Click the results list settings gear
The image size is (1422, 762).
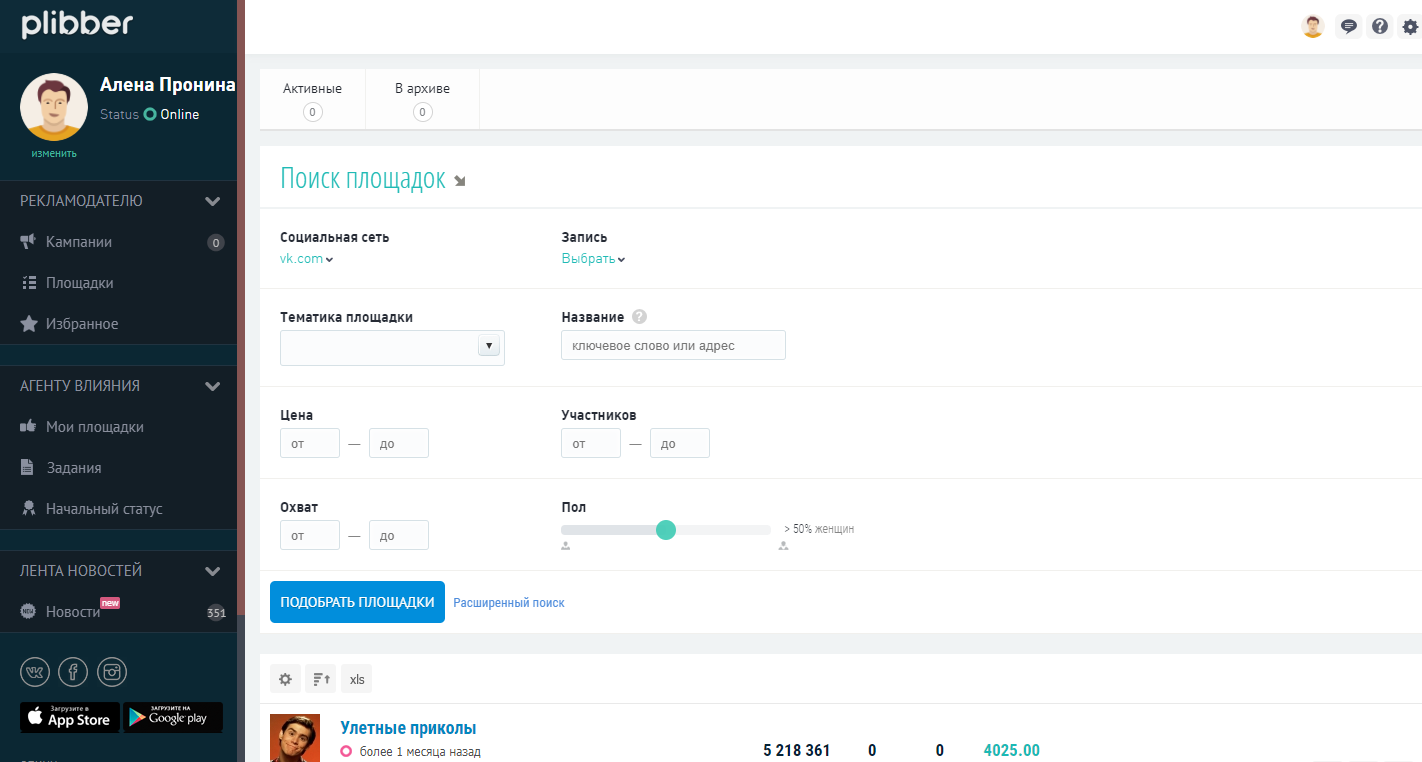285,679
